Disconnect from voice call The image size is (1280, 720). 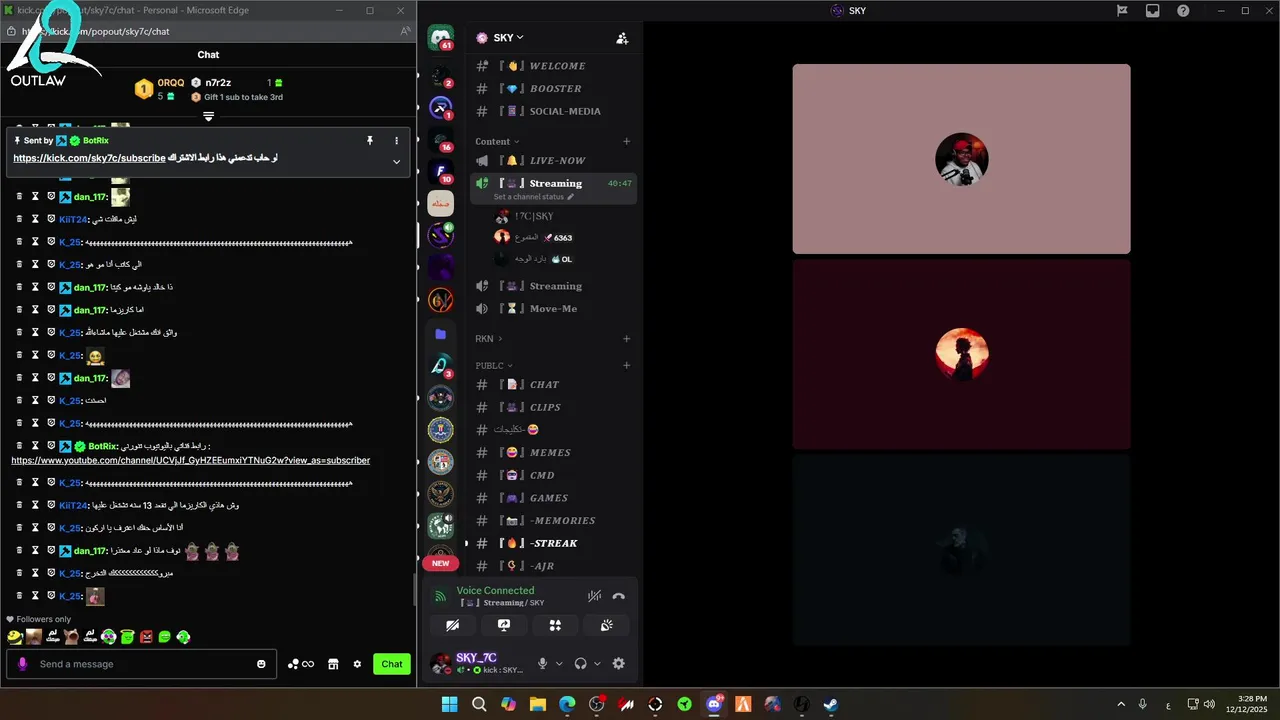point(619,596)
